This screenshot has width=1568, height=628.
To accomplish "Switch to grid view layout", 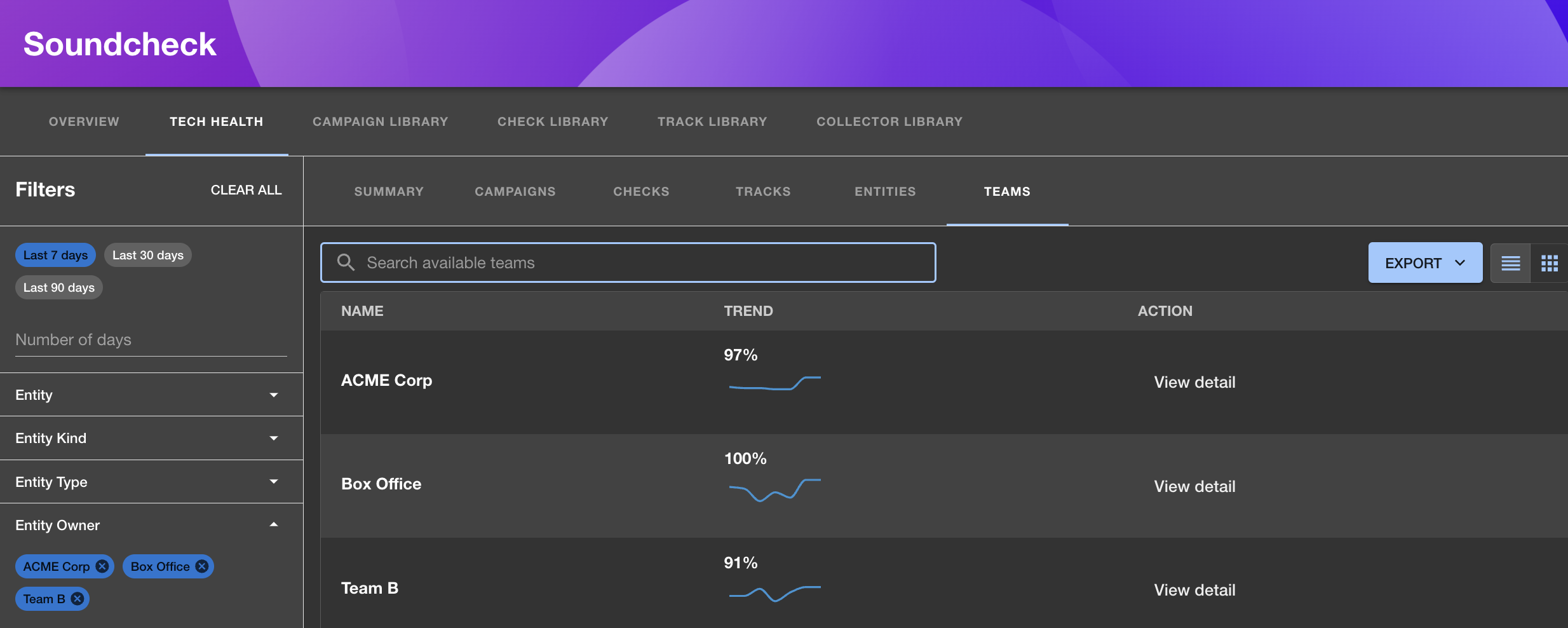I will pos(1549,263).
